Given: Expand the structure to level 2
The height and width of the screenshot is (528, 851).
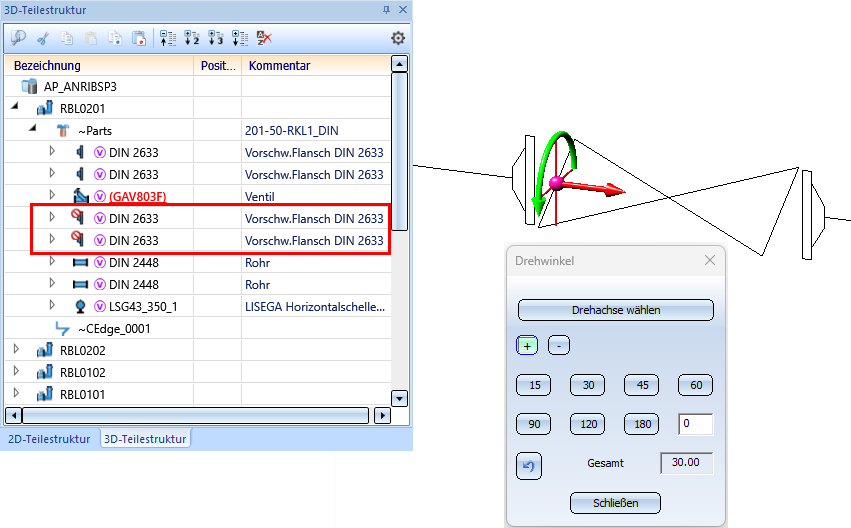Looking at the screenshot, I should [192, 38].
